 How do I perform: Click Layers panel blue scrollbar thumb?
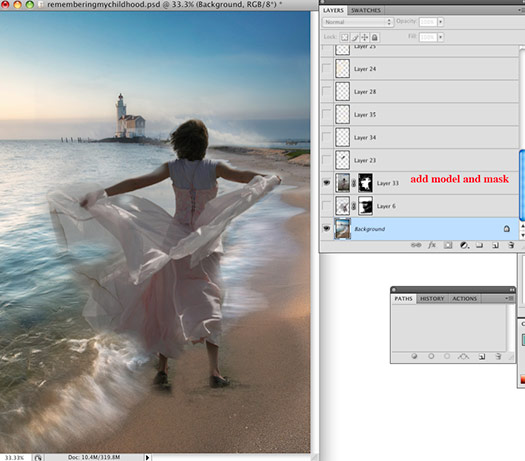coord(522,185)
